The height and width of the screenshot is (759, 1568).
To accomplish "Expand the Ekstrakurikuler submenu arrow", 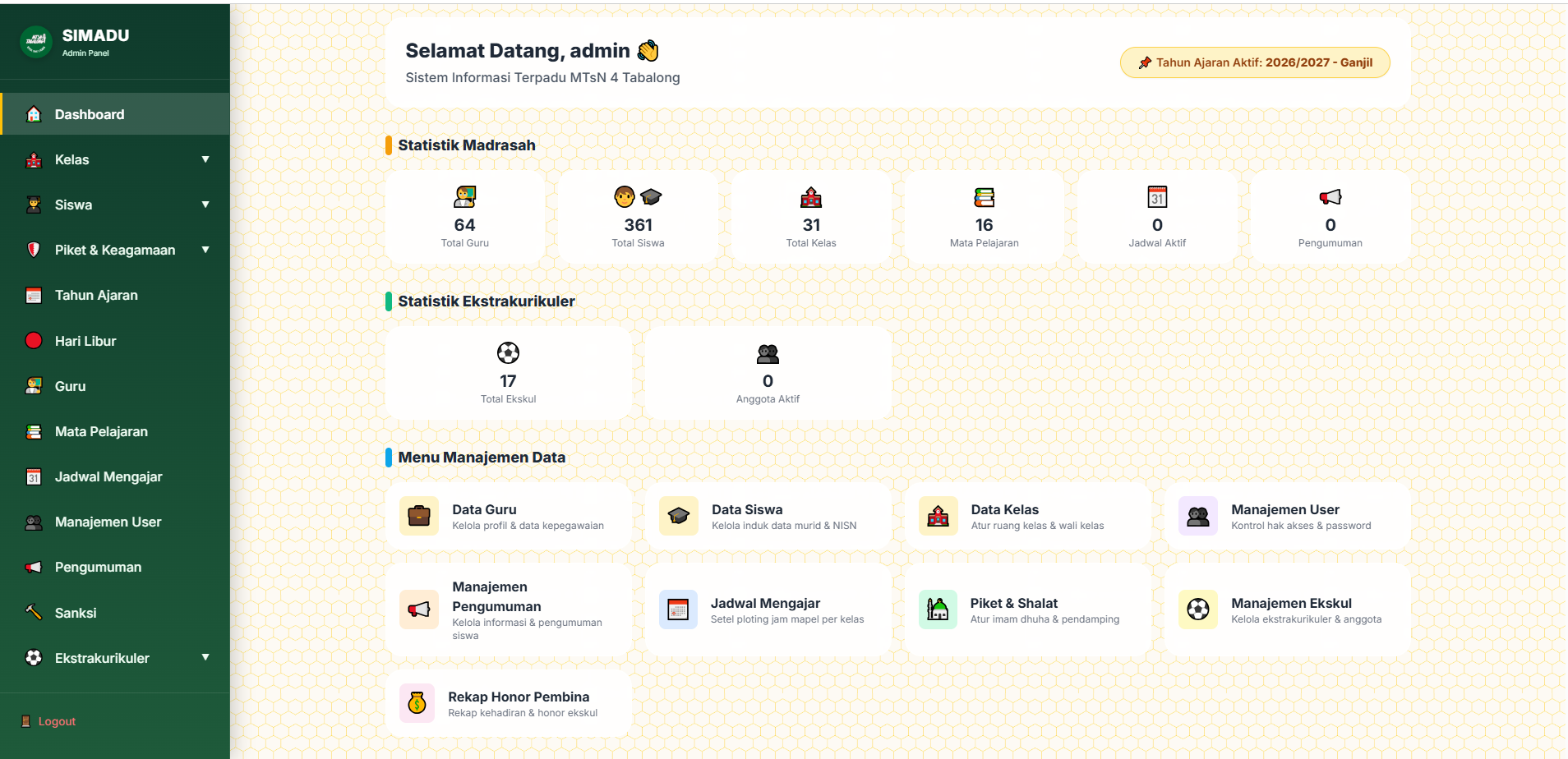I will (x=205, y=657).
